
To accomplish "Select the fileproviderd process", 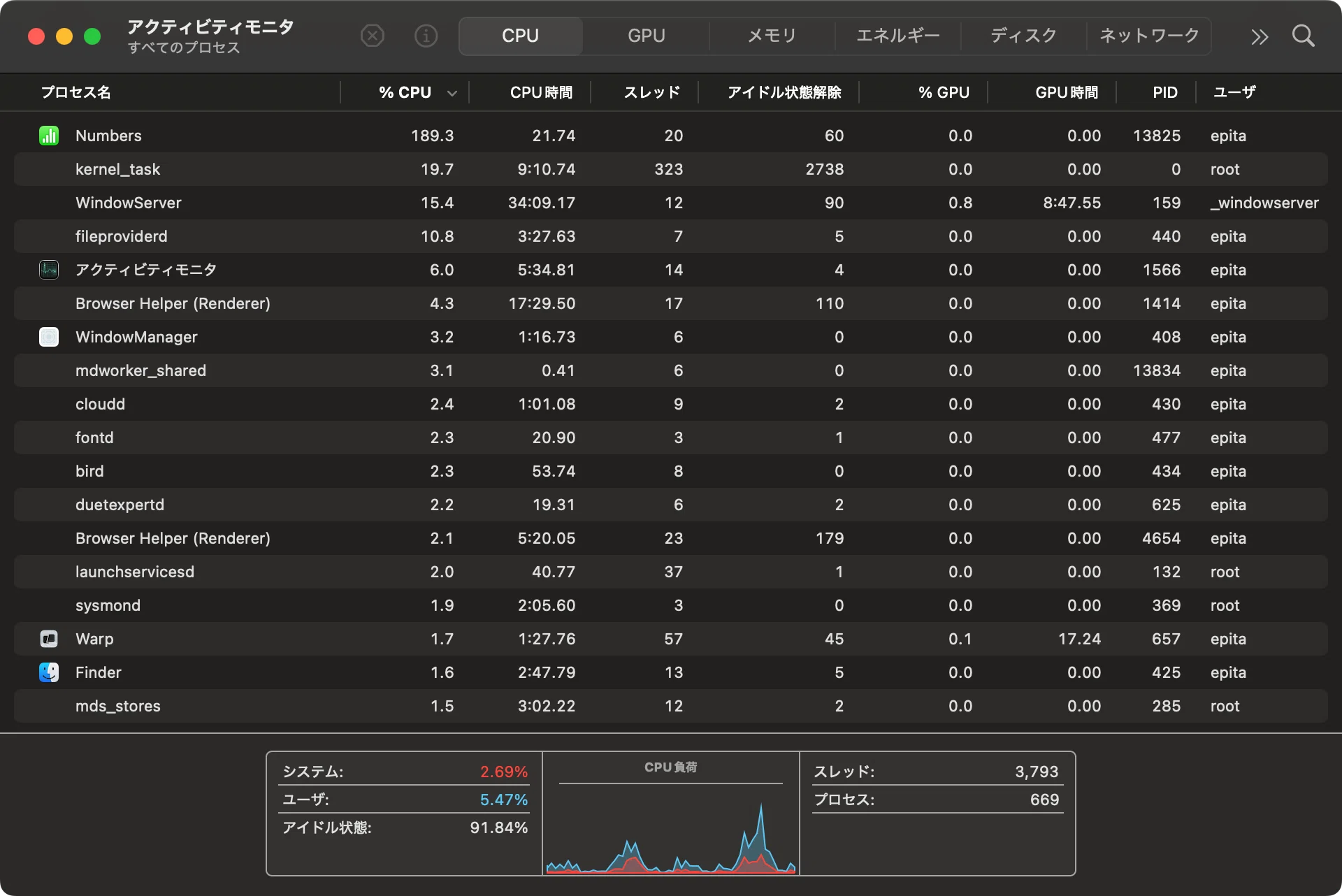I will pos(671,236).
